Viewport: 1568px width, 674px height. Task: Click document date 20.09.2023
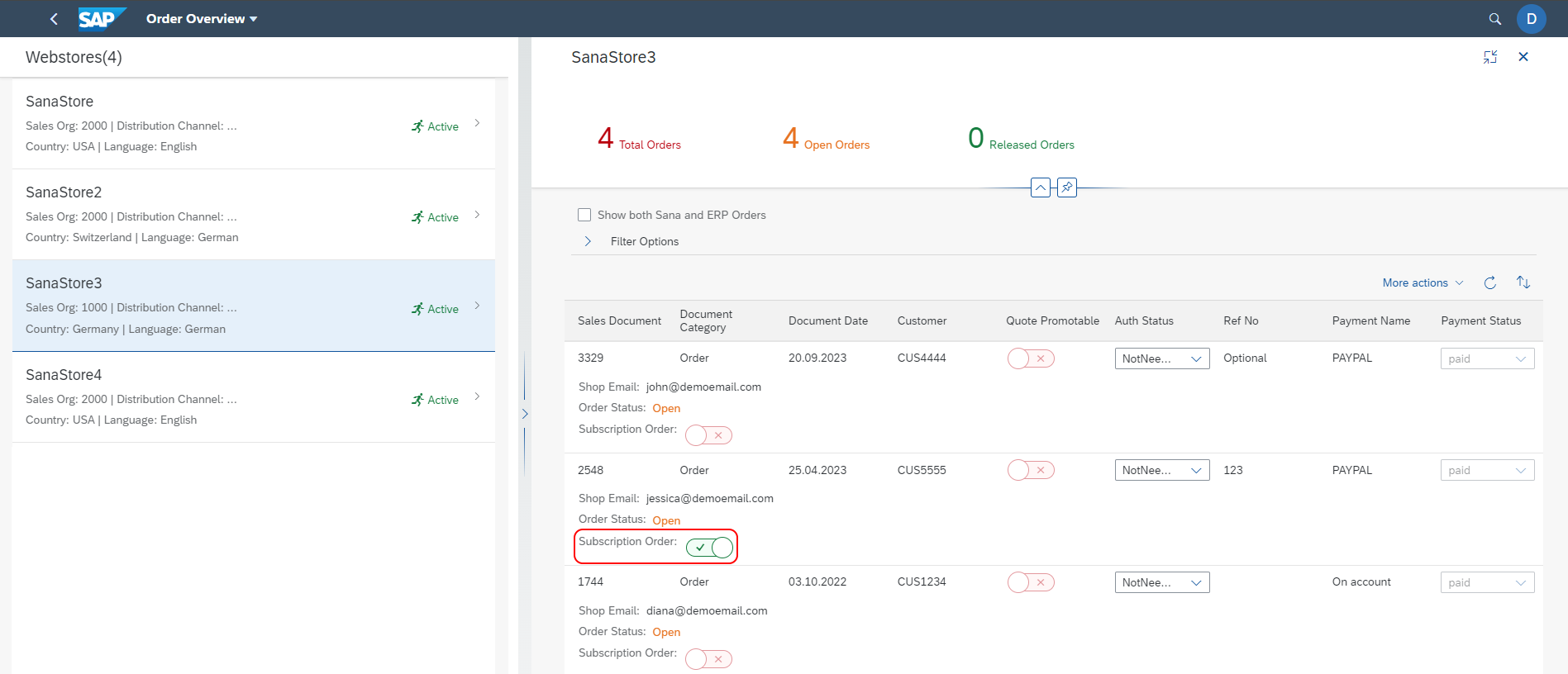[817, 358]
